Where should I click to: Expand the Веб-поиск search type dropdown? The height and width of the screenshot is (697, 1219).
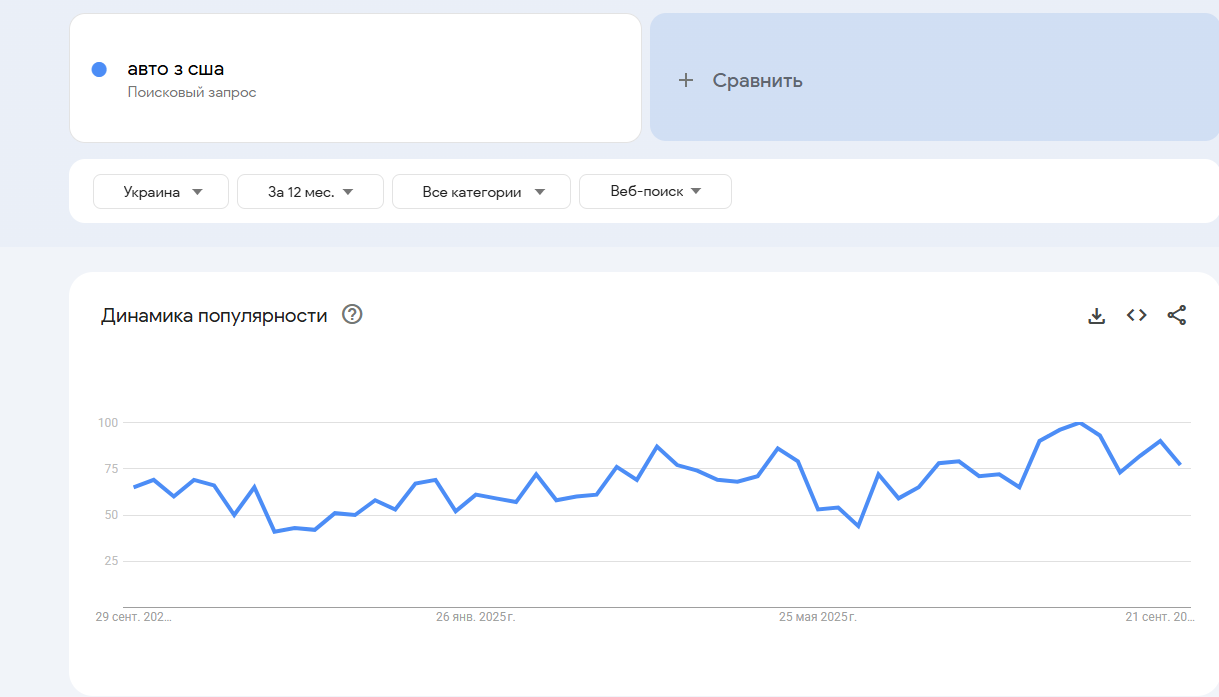click(655, 192)
